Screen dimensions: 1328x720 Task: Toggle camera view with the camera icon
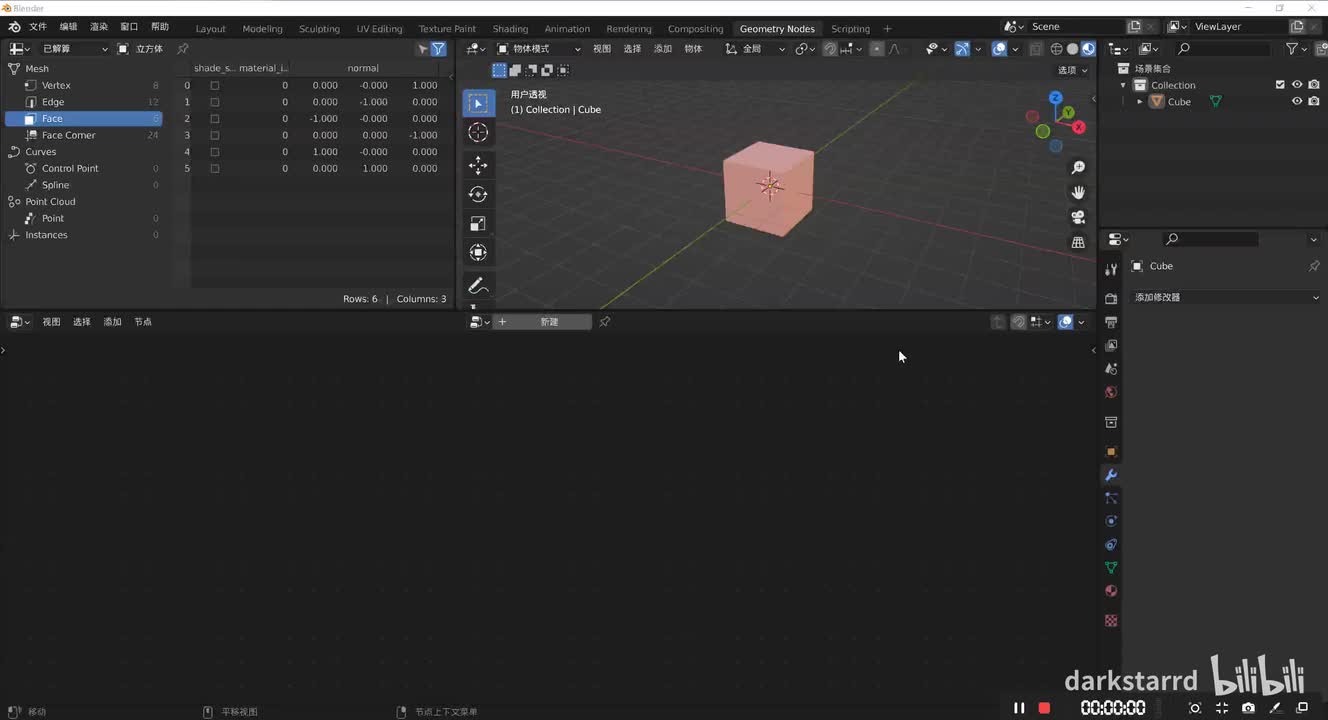1078,217
